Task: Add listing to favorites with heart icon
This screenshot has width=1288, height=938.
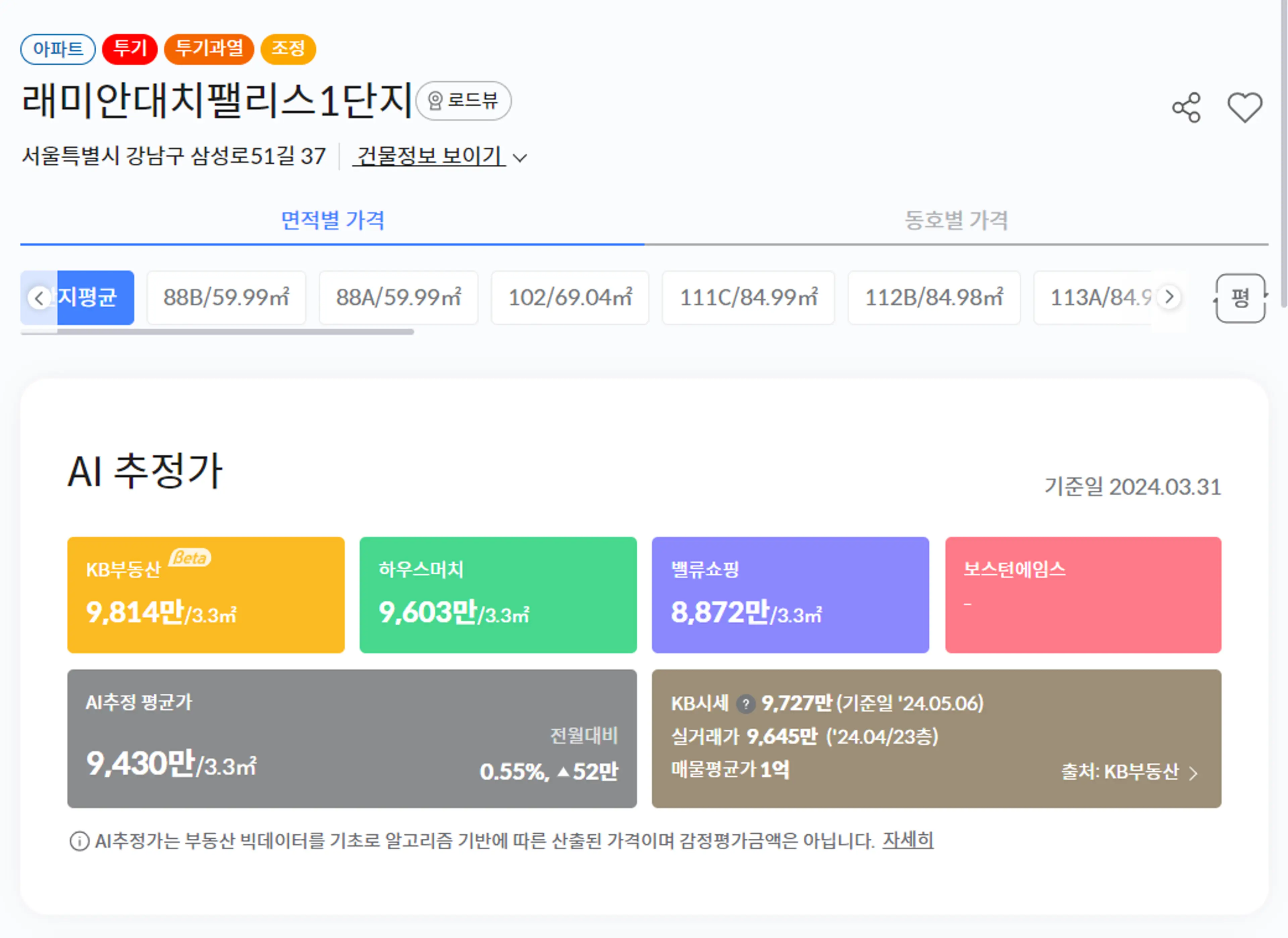Action: tap(1245, 108)
